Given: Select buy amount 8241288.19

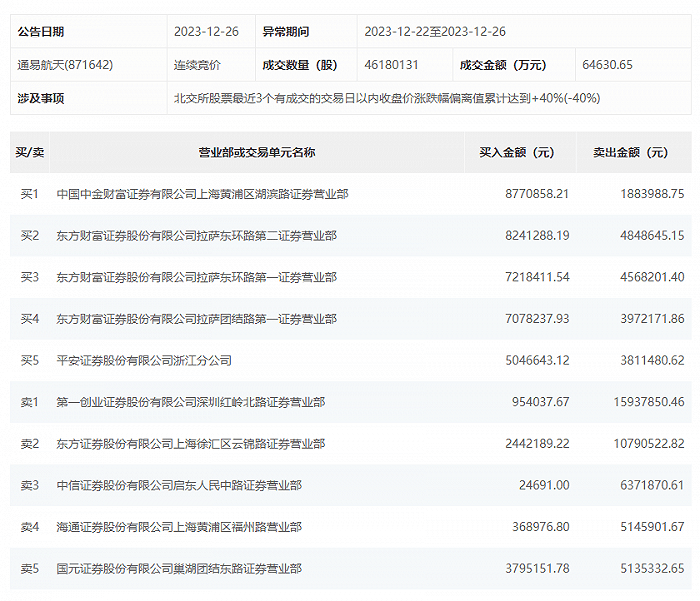Looking at the screenshot, I should [537, 235].
